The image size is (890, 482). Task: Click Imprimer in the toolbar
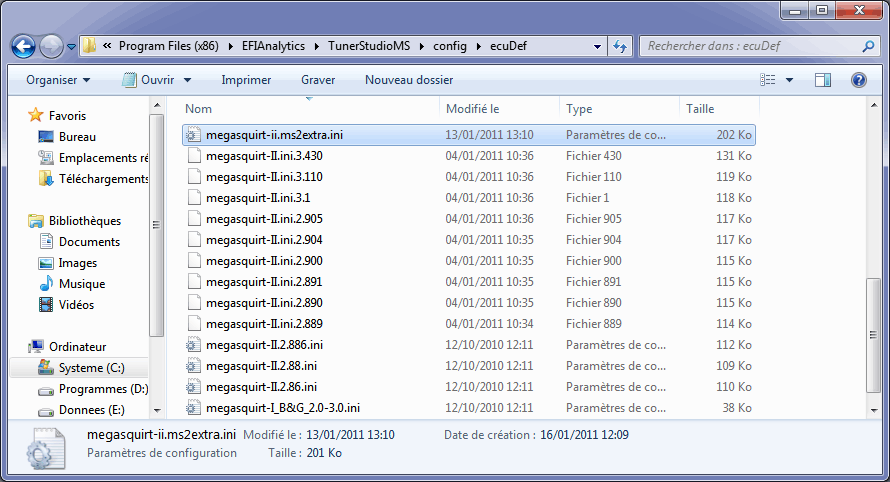click(x=246, y=80)
